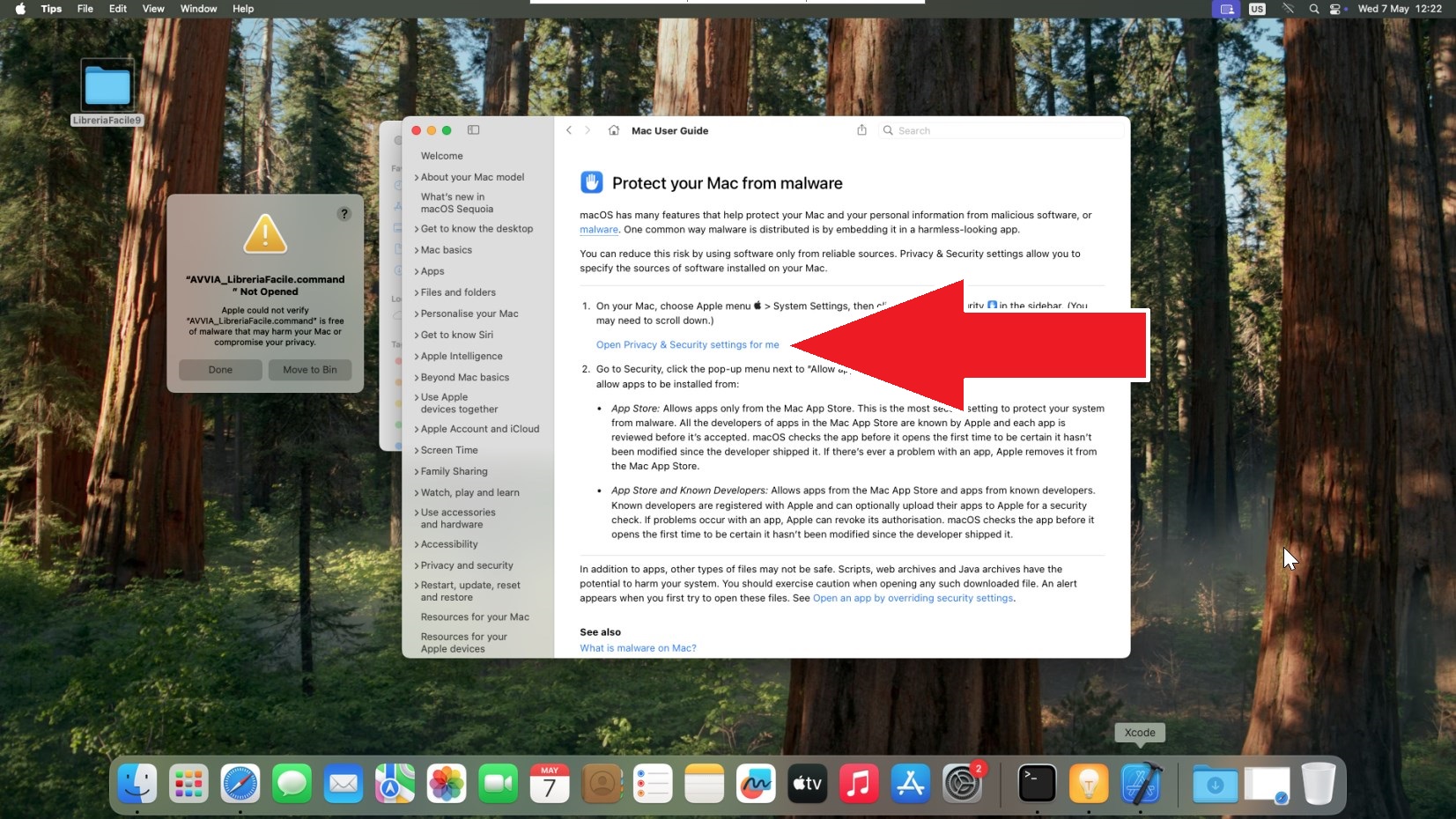Expand the Apple Intelligence topic

(461, 356)
